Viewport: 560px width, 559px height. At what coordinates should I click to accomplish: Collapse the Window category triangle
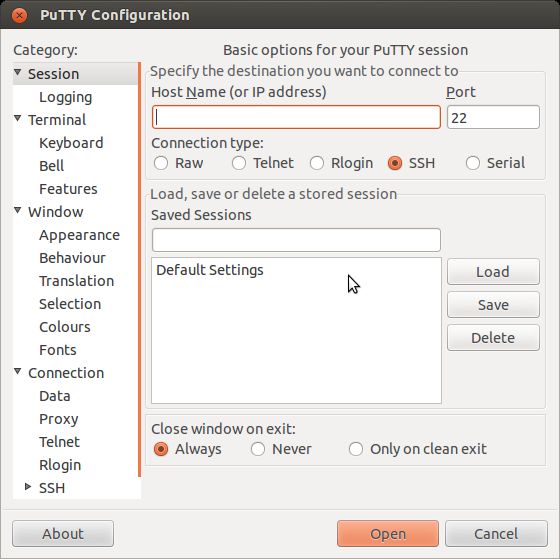pyautogui.click(x=18, y=210)
